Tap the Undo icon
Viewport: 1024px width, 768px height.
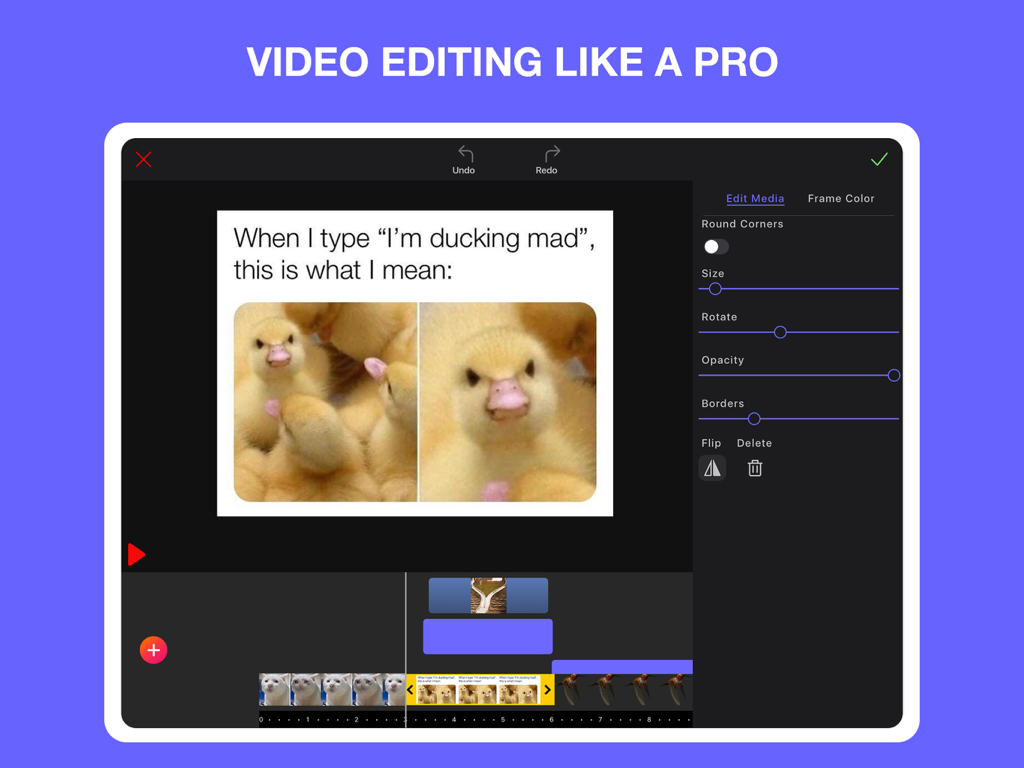point(464,155)
